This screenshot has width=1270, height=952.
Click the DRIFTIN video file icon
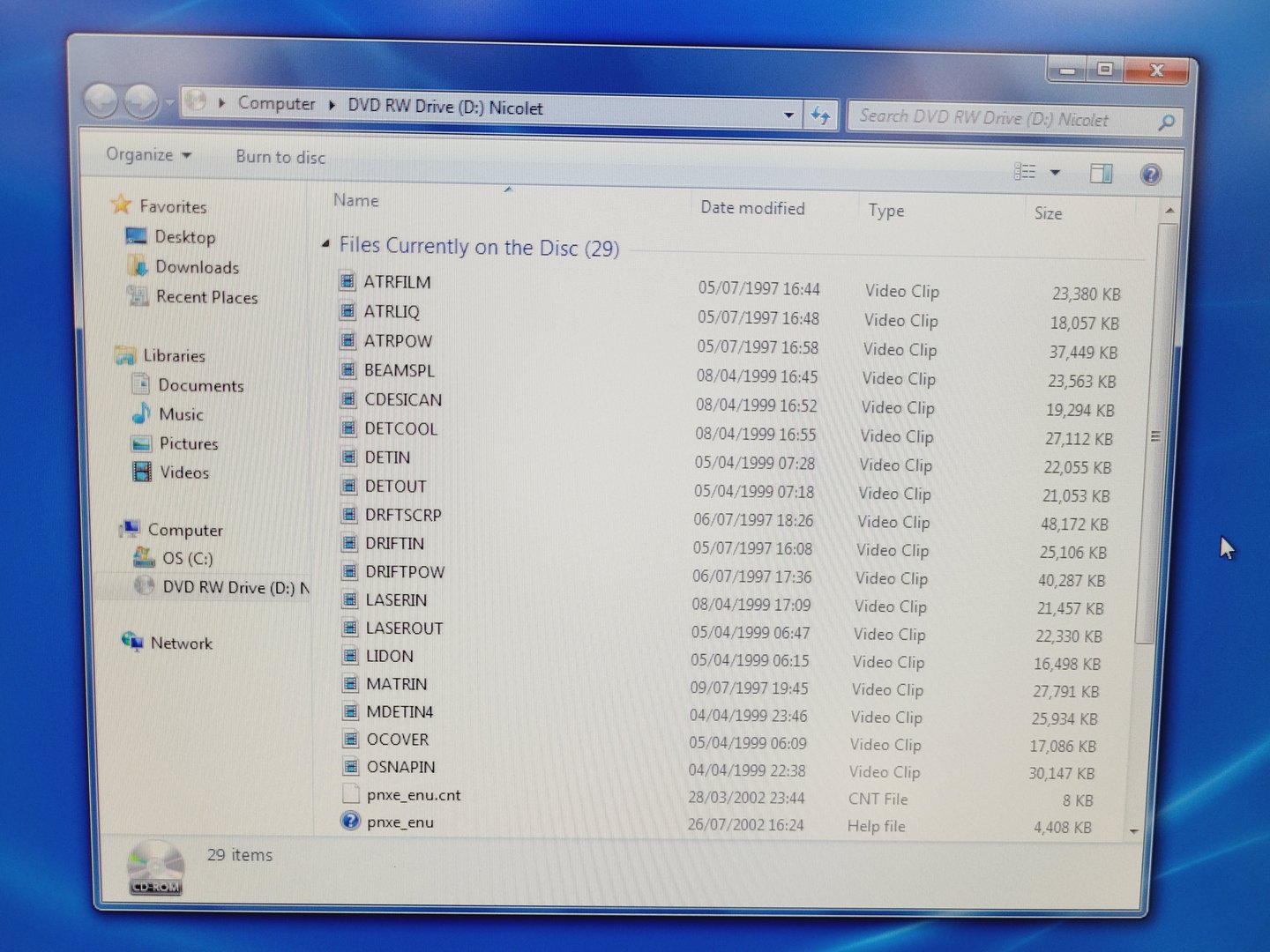pyautogui.click(x=349, y=542)
